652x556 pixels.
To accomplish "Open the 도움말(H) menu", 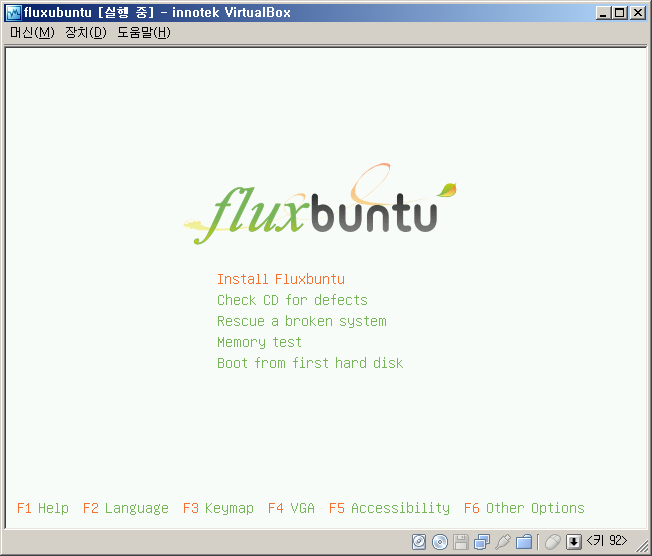I will pos(143,32).
